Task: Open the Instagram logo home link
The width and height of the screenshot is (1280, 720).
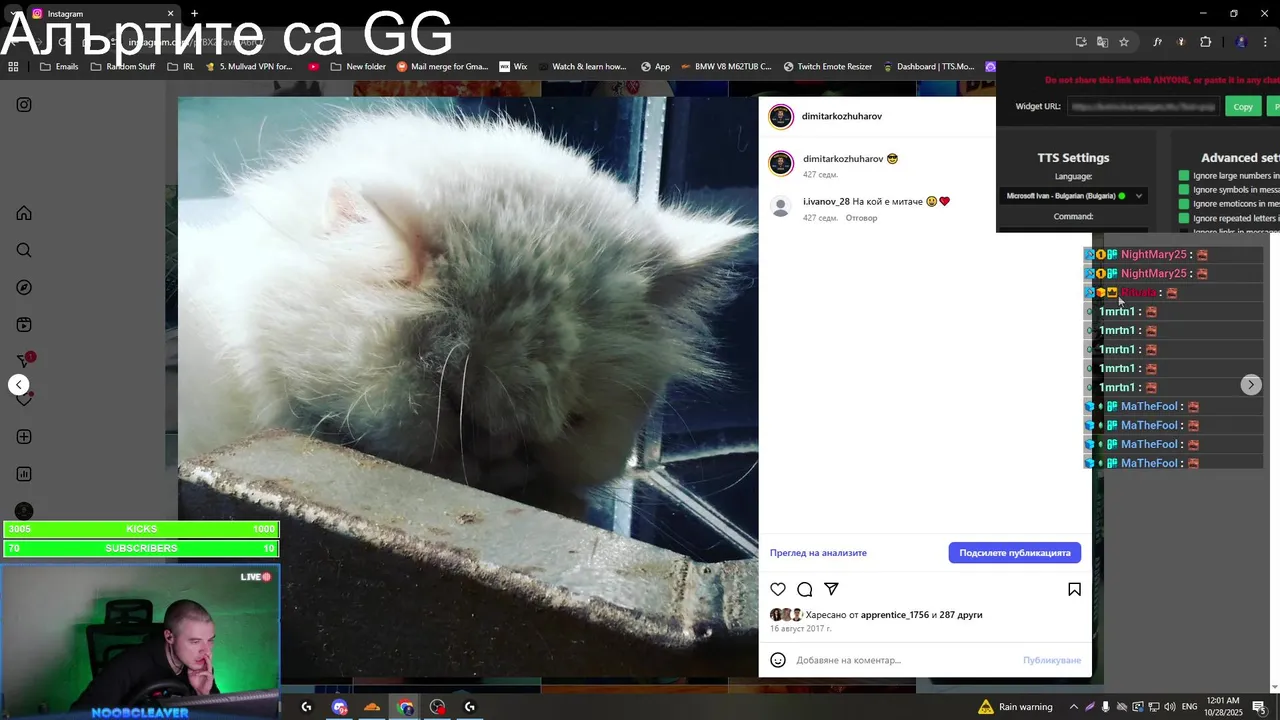Action: [x=24, y=105]
